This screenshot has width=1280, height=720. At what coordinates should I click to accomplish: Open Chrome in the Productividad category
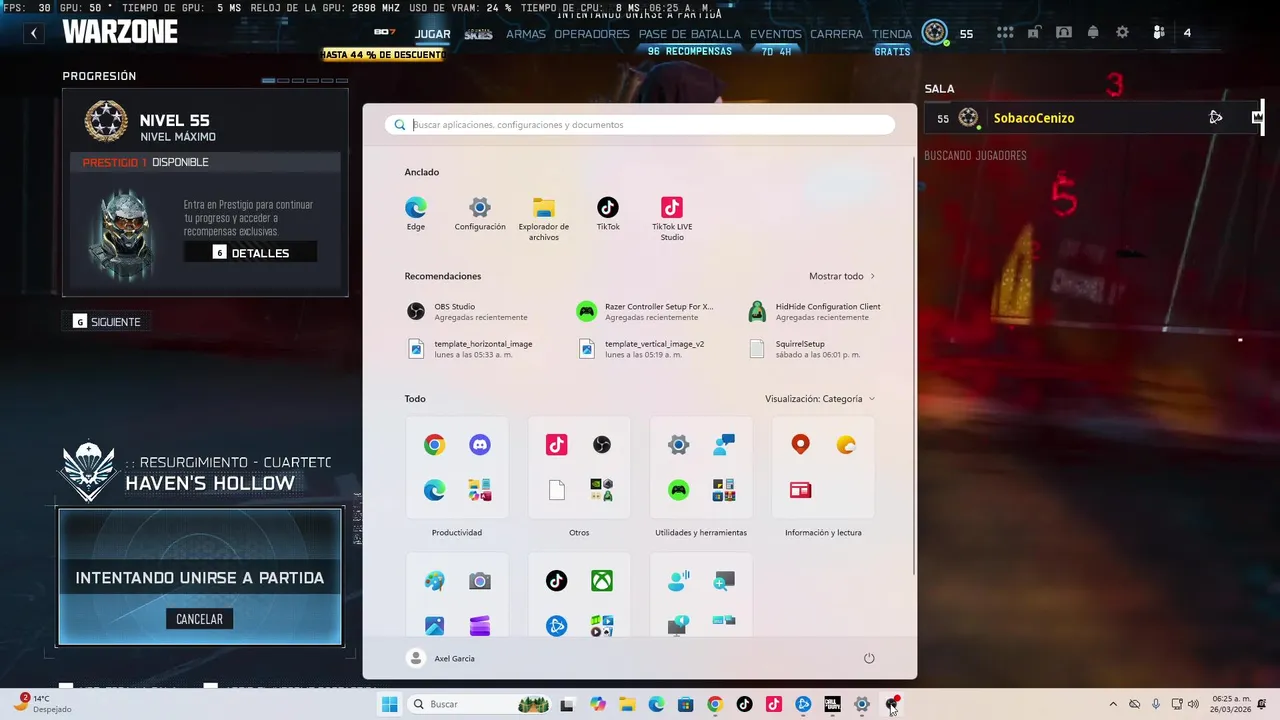[434, 445]
